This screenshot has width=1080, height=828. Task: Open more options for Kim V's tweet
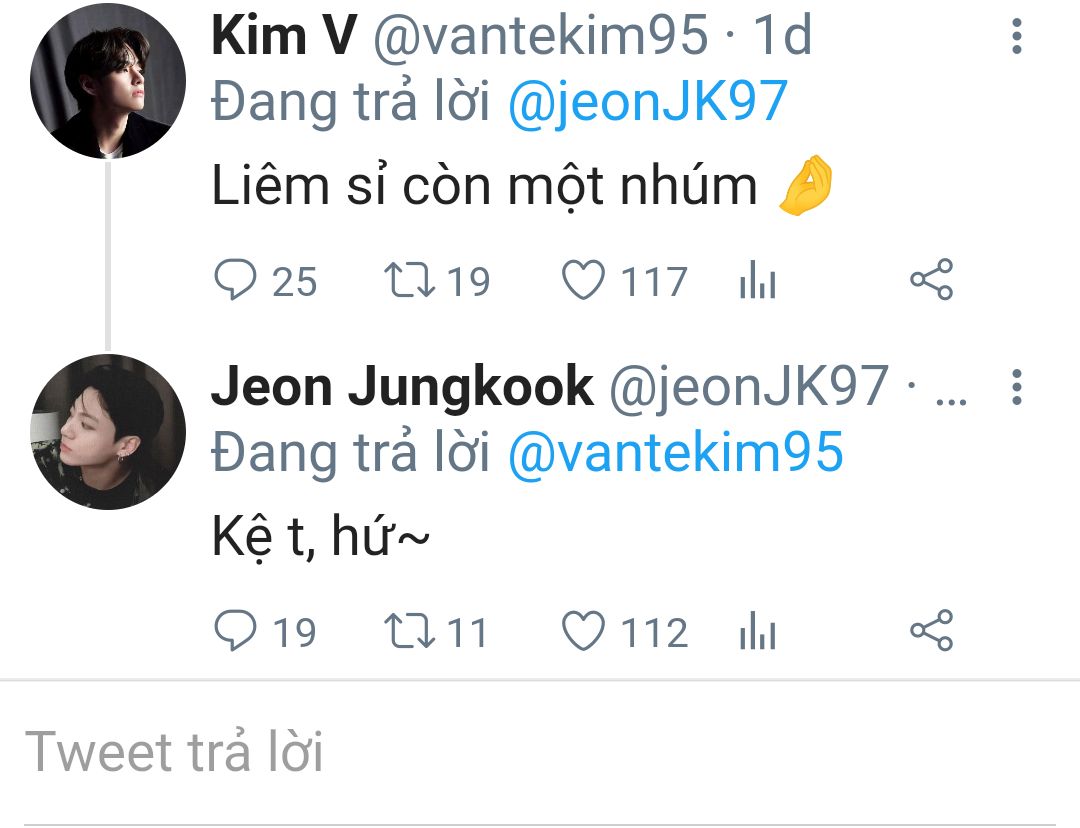click(1017, 36)
